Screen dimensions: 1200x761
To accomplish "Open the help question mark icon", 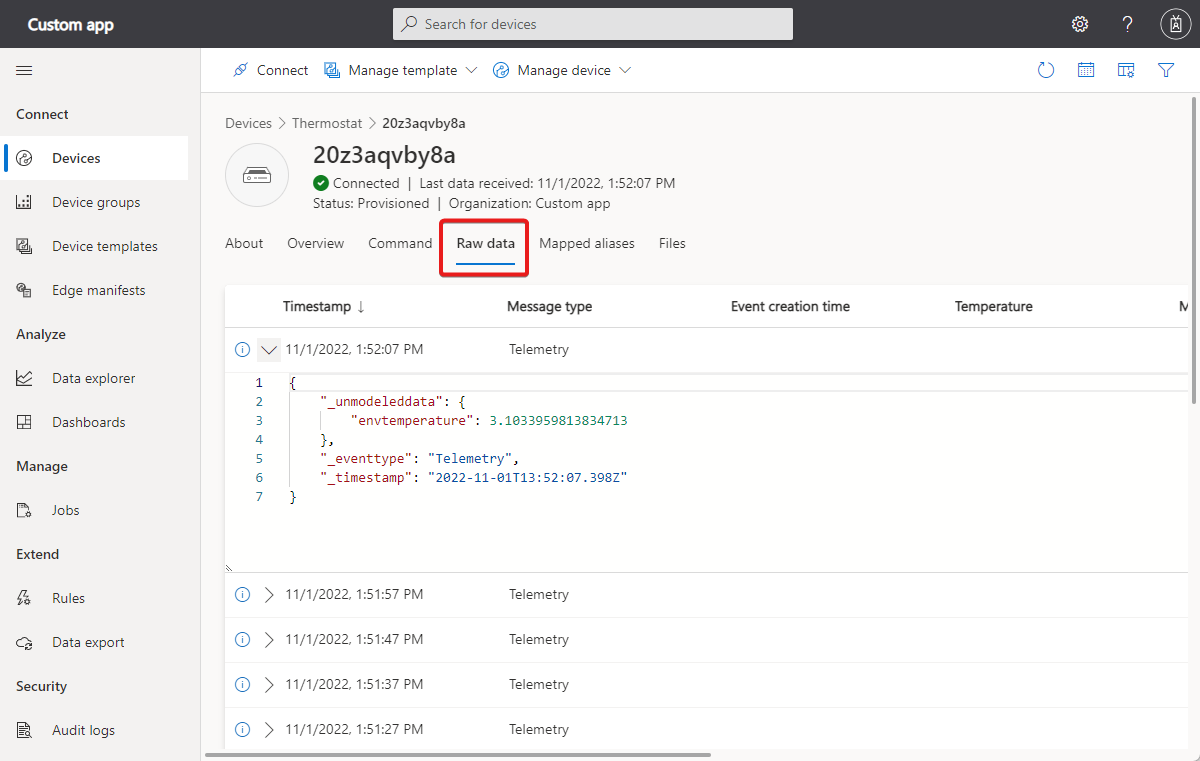I will [1127, 24].
